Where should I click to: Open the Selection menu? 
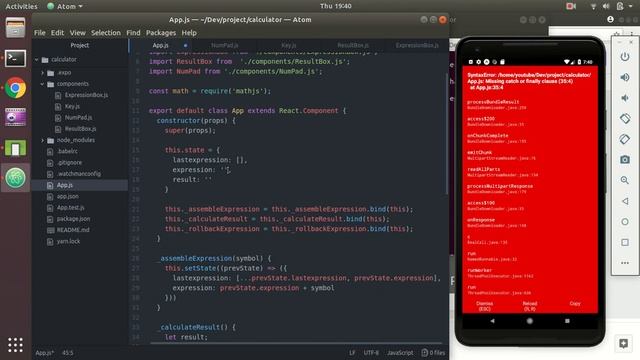click(106, 33)
